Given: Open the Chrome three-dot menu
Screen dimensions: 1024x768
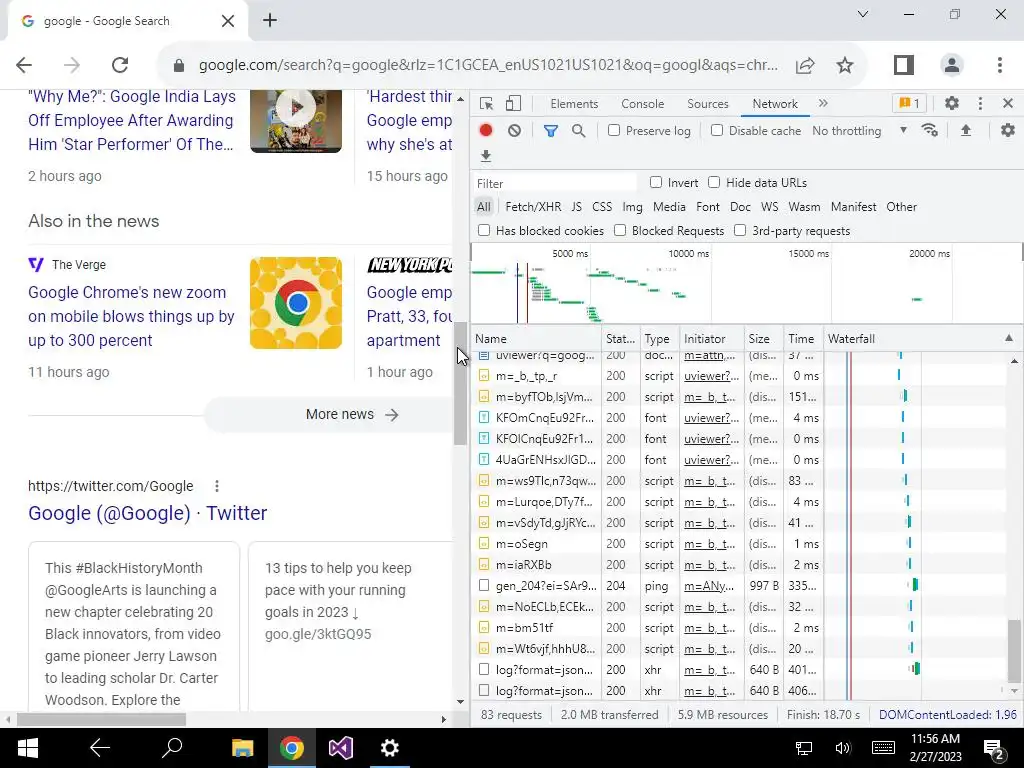Looking at the screenshot, I should pos(1000,65).
